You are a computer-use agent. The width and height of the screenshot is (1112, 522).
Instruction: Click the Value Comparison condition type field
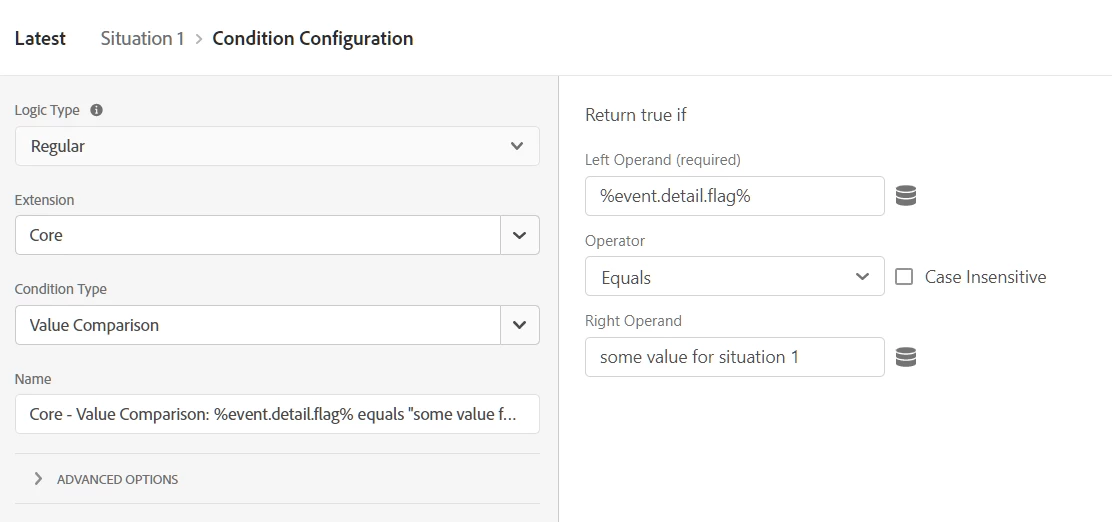[x=257, y=325]
